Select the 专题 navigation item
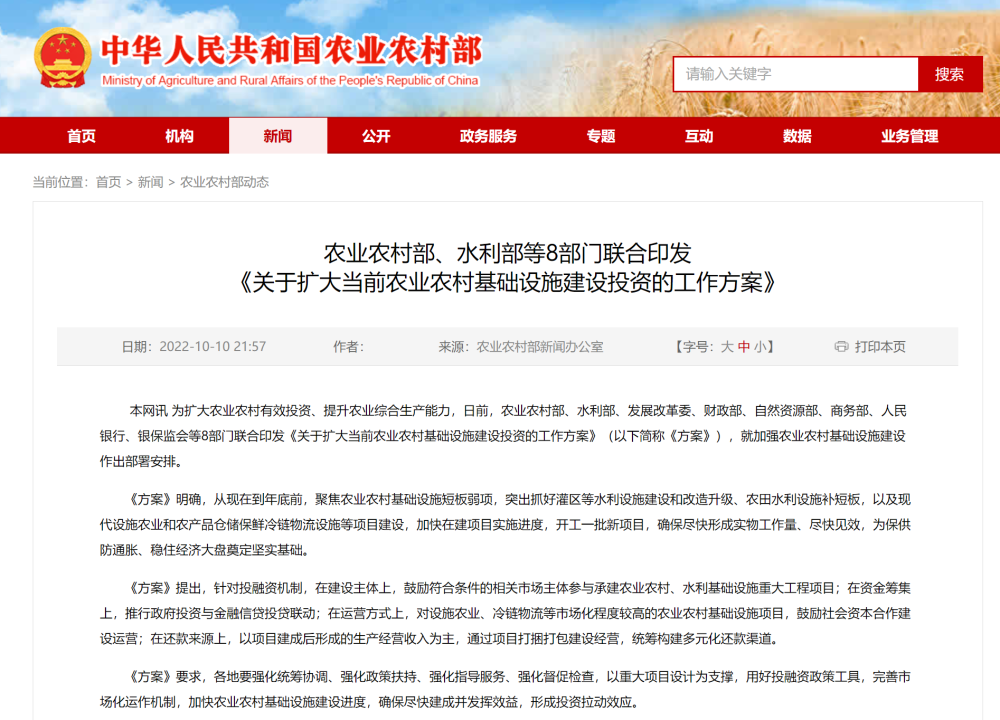The image size is (1000, 720). tap(601, 136)
